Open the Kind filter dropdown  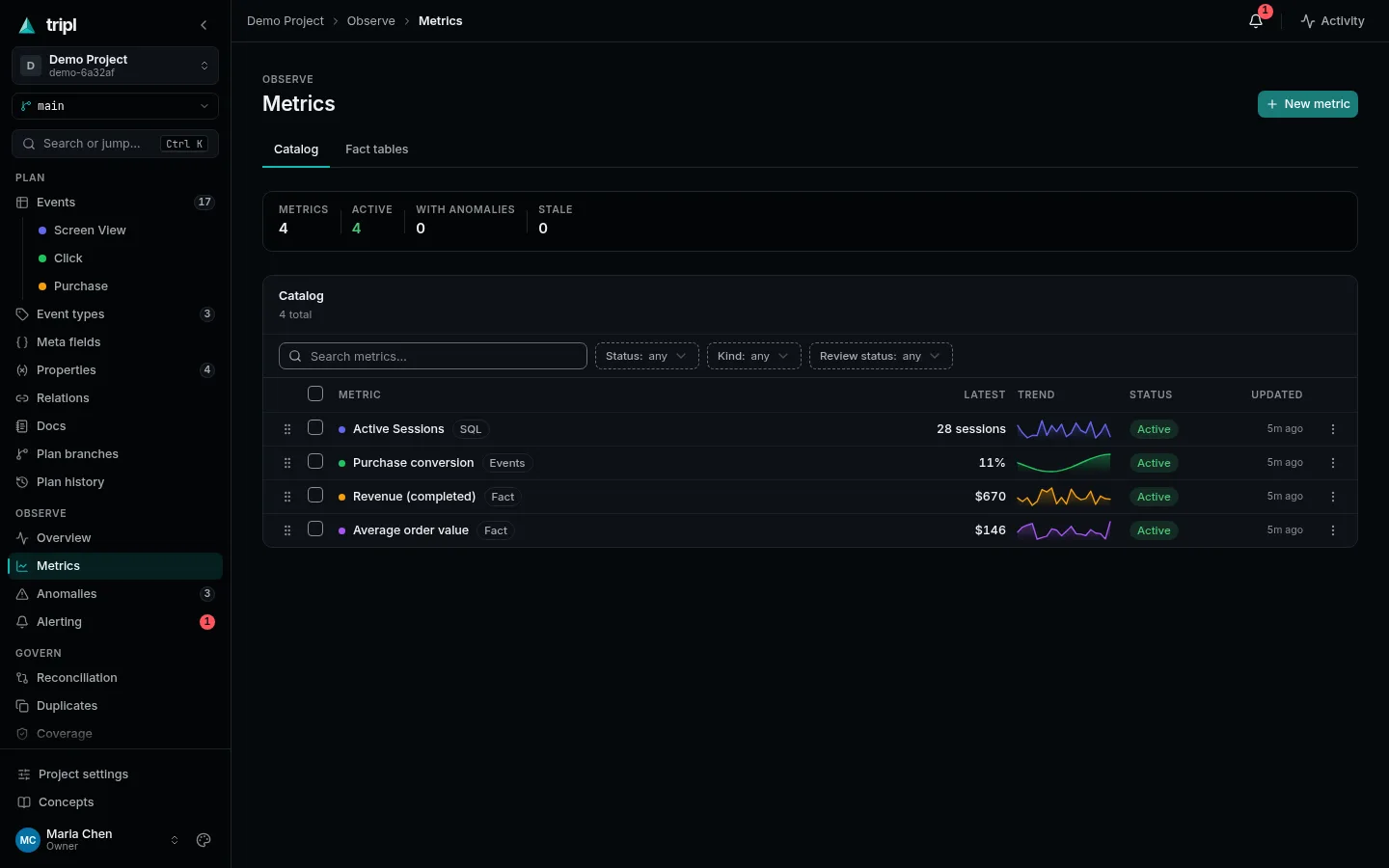(753, 356)
